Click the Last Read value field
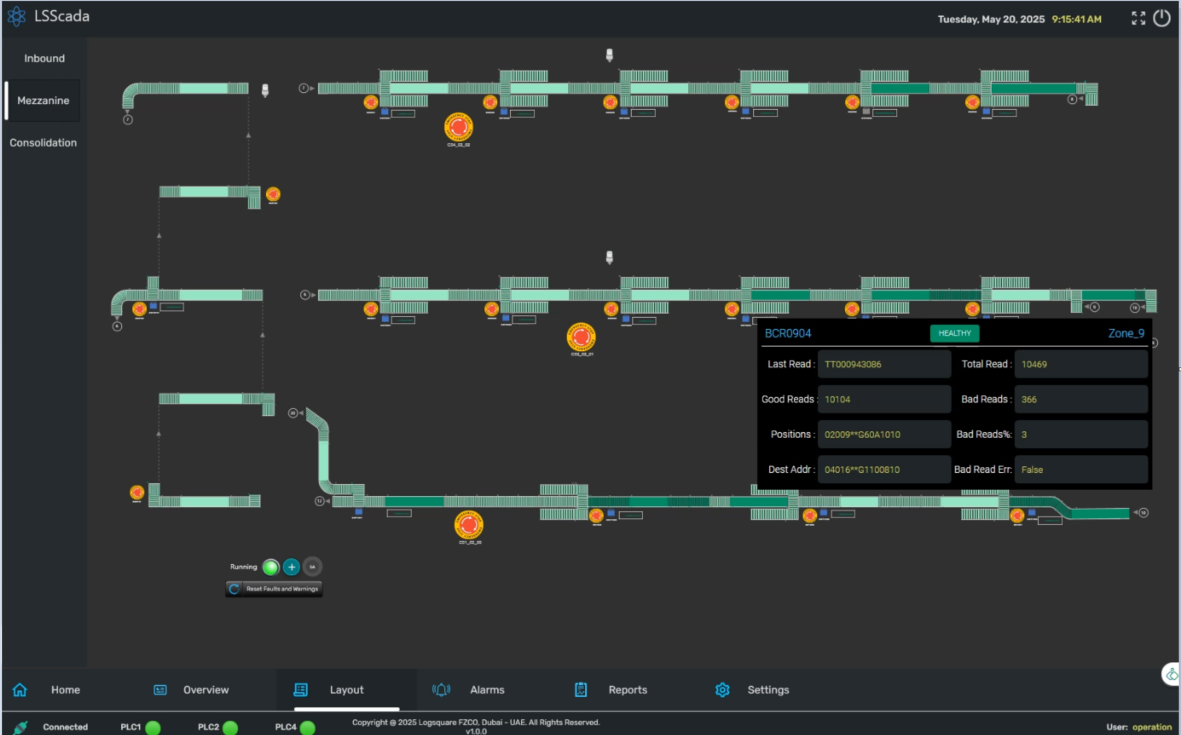The height and width of the screenshot is (735, 1181). [884, 364]
